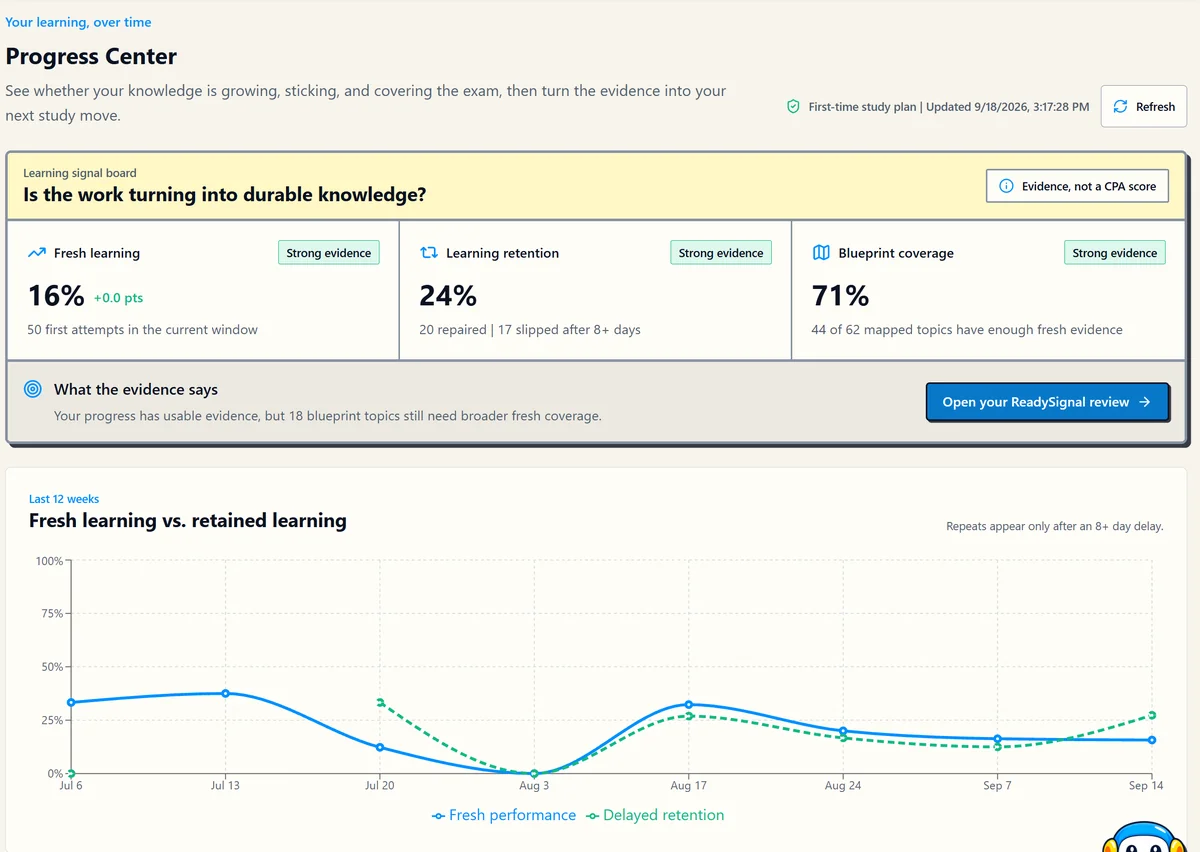The height and width of the screenshot is (852, 1200).
Task: Click the Learning retention repeat icon
Action: 429,253
